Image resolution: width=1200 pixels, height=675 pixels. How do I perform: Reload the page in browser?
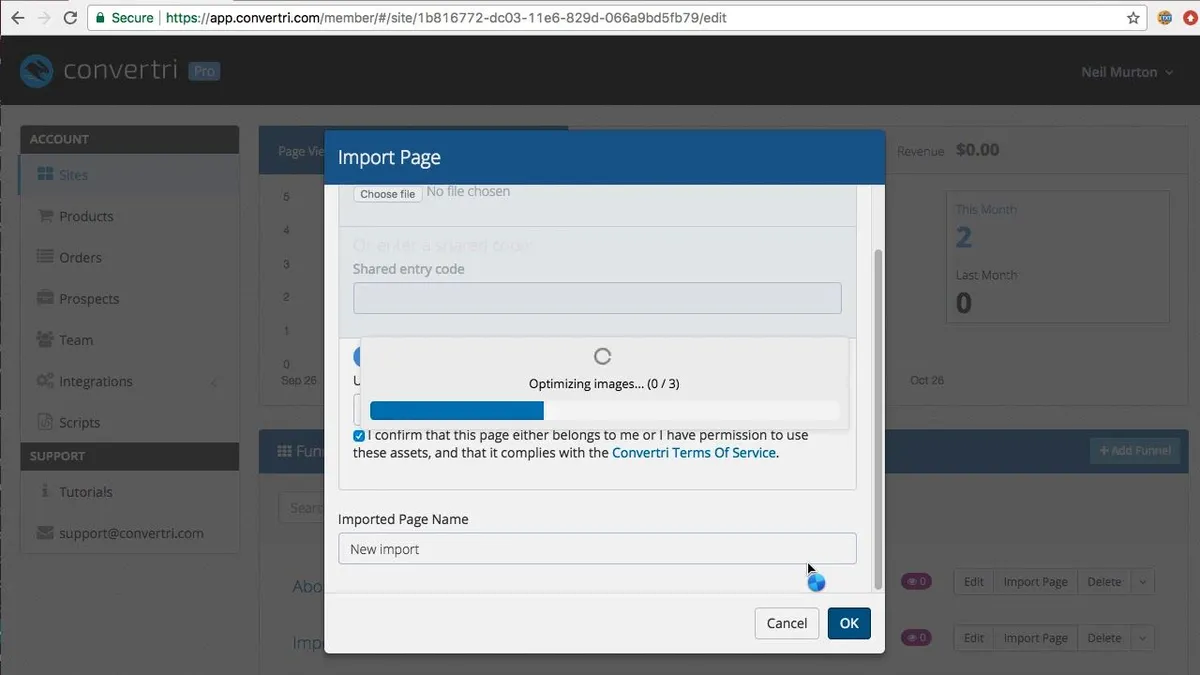pos(69,18)
